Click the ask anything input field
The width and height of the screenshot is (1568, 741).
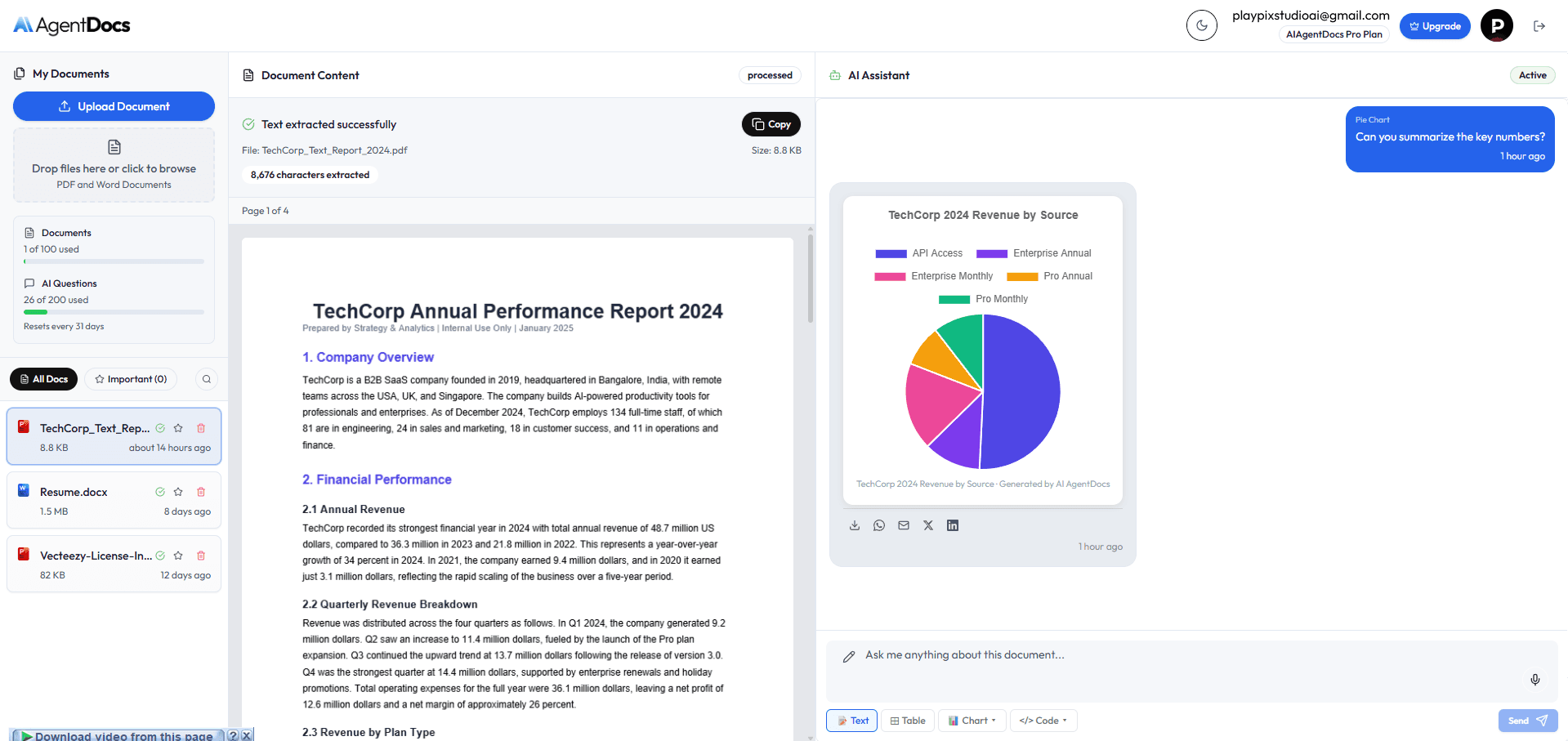(1191, 670)
